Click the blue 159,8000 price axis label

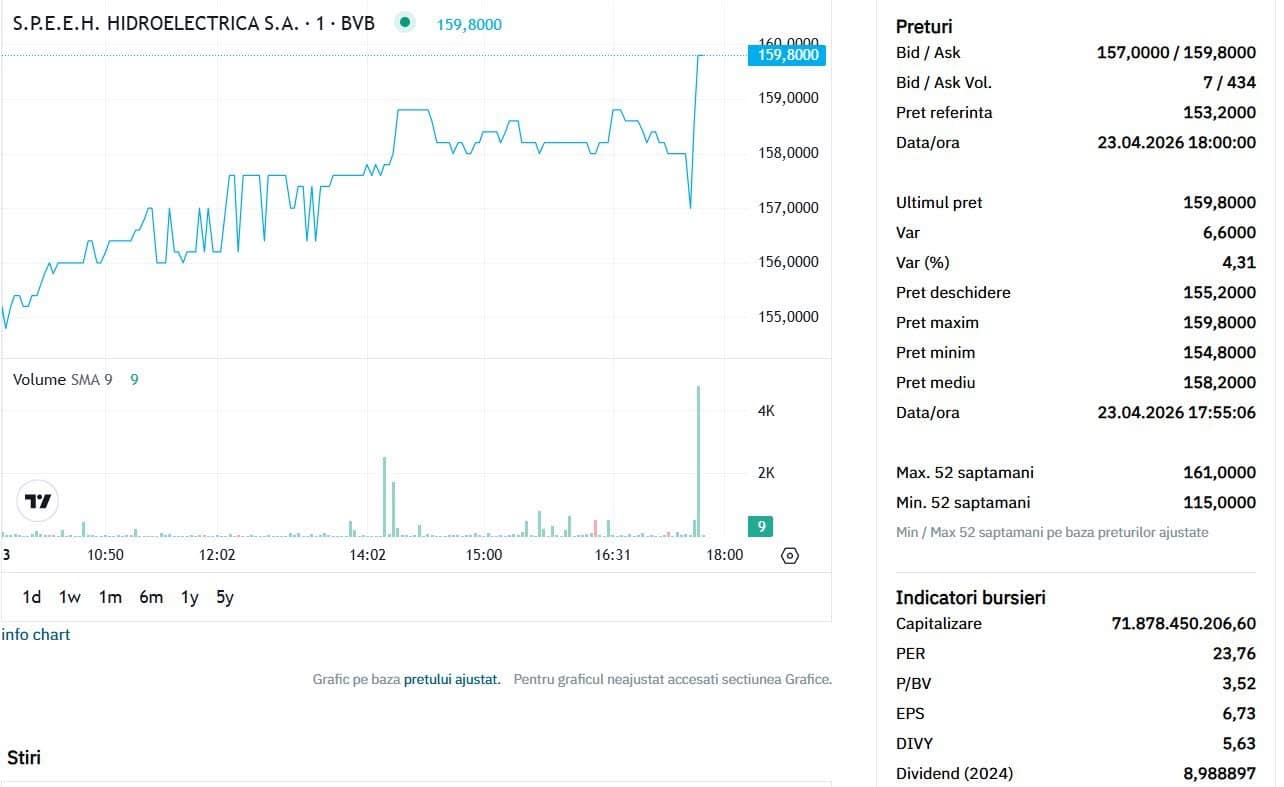pyautogui.click(x=787, y=55)
